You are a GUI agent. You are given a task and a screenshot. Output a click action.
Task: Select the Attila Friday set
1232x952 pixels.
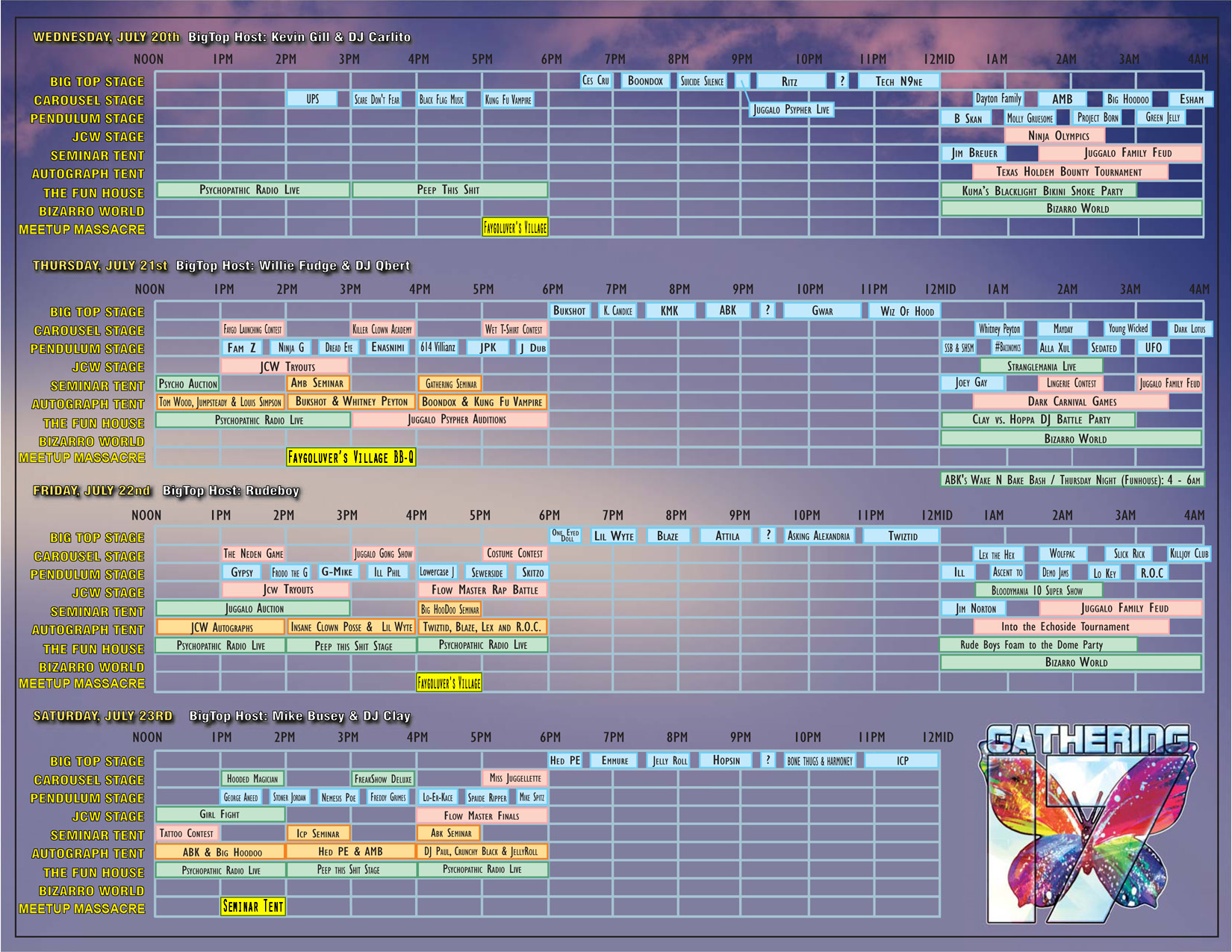pyautogui.click(x=727, y=535)
